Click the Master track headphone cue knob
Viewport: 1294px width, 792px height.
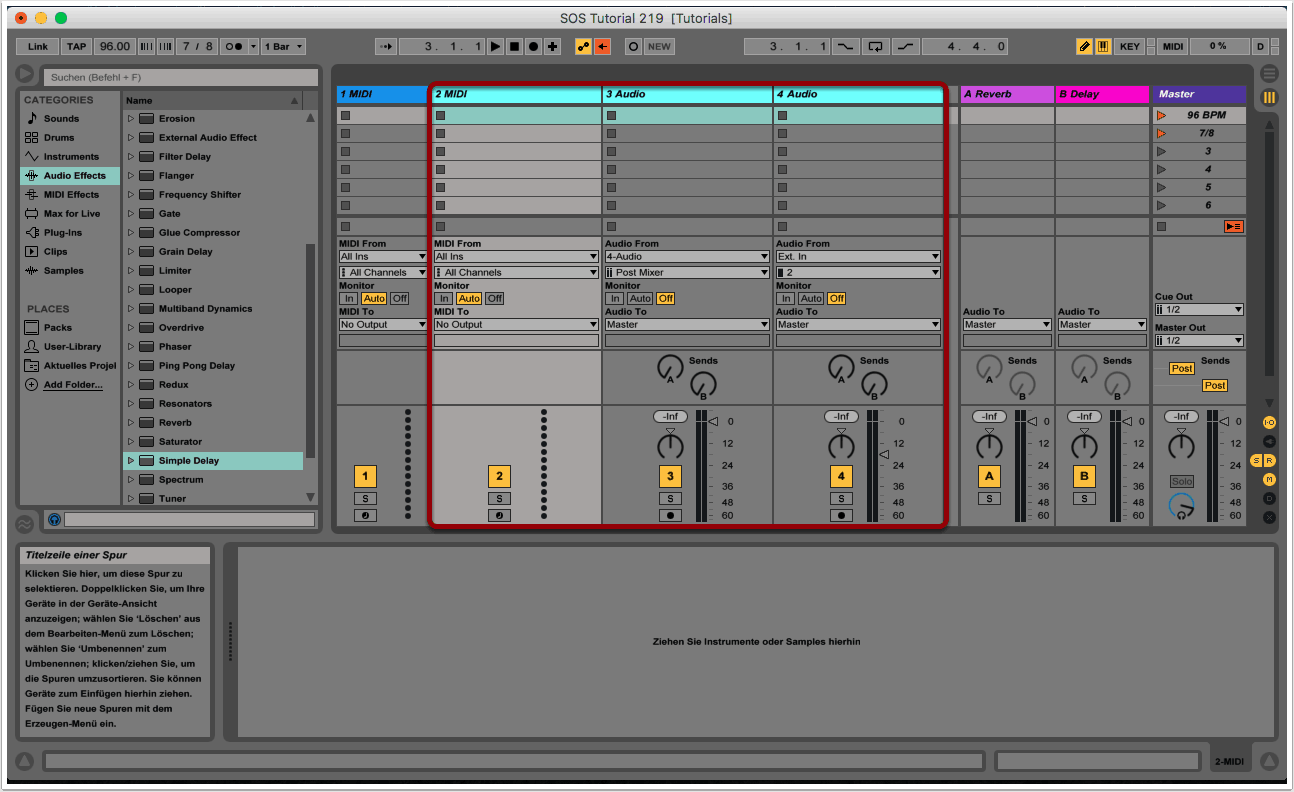click(x=1181, y=506)
